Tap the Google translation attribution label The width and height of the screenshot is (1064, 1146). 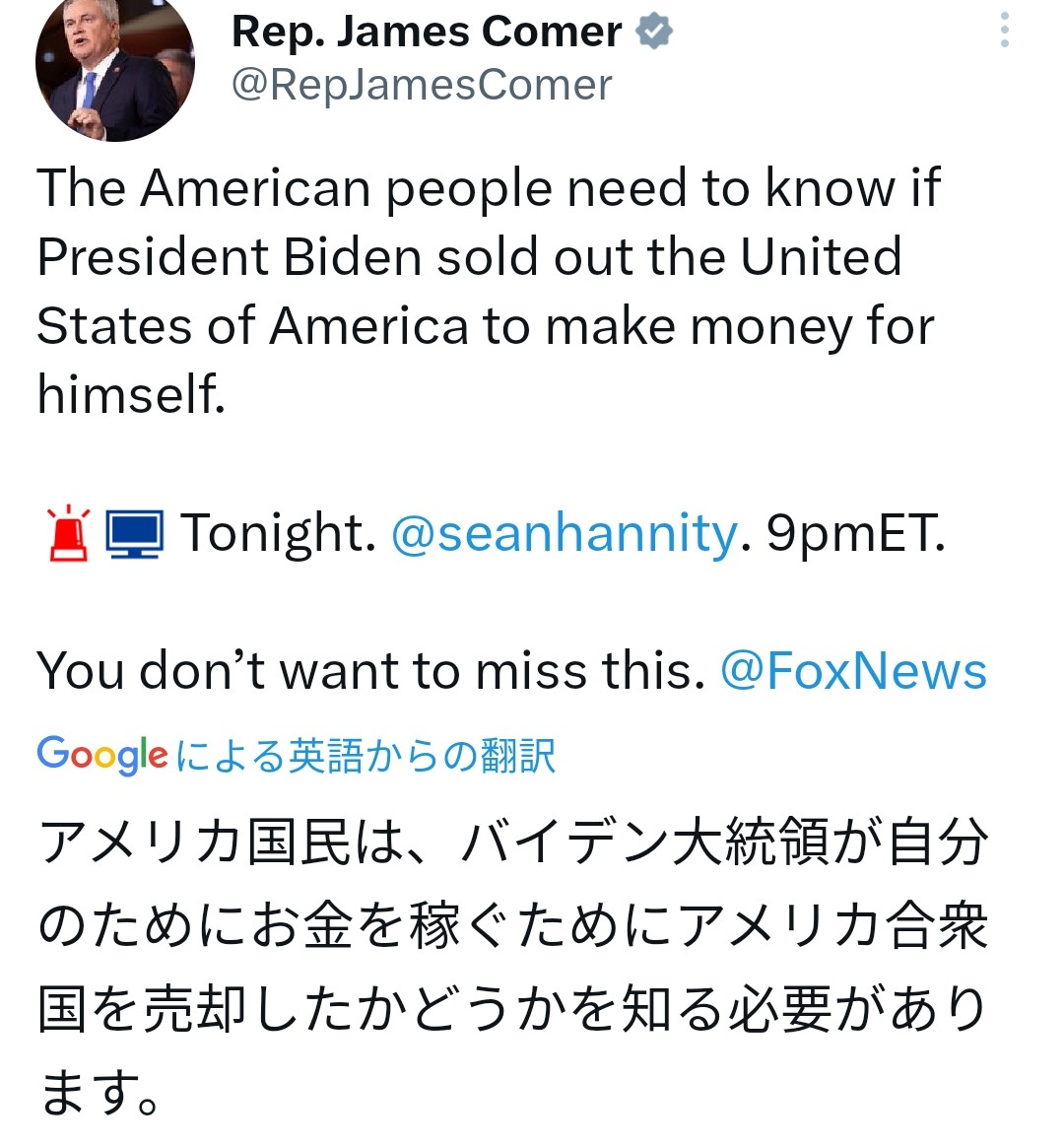[x=296, y=755]
